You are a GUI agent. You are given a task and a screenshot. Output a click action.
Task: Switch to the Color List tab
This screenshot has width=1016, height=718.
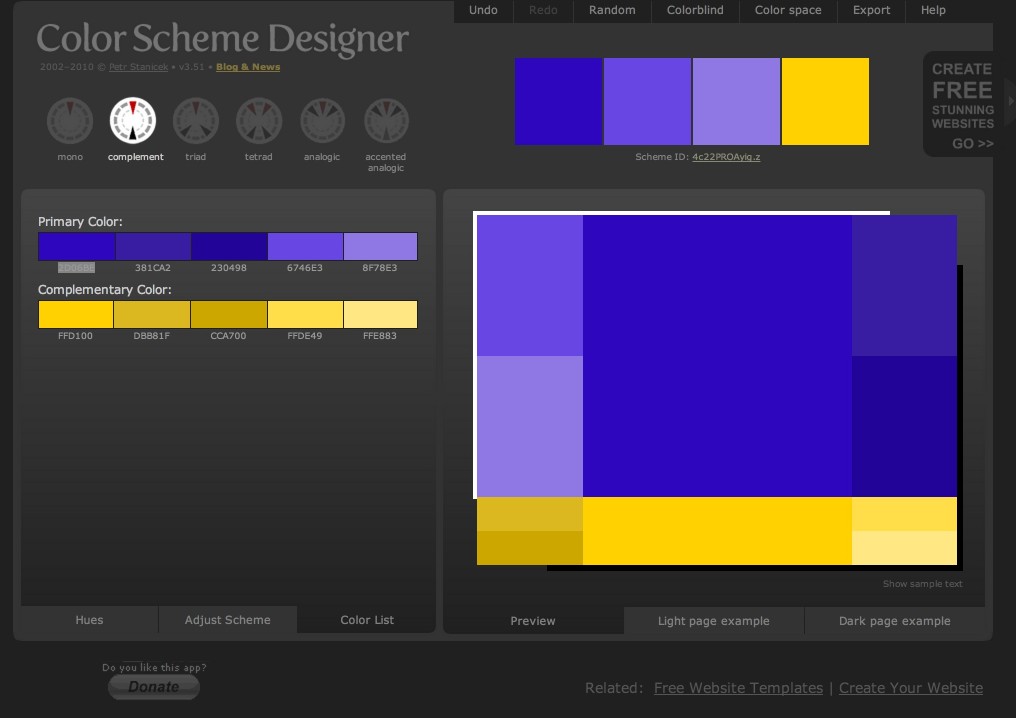366,620
